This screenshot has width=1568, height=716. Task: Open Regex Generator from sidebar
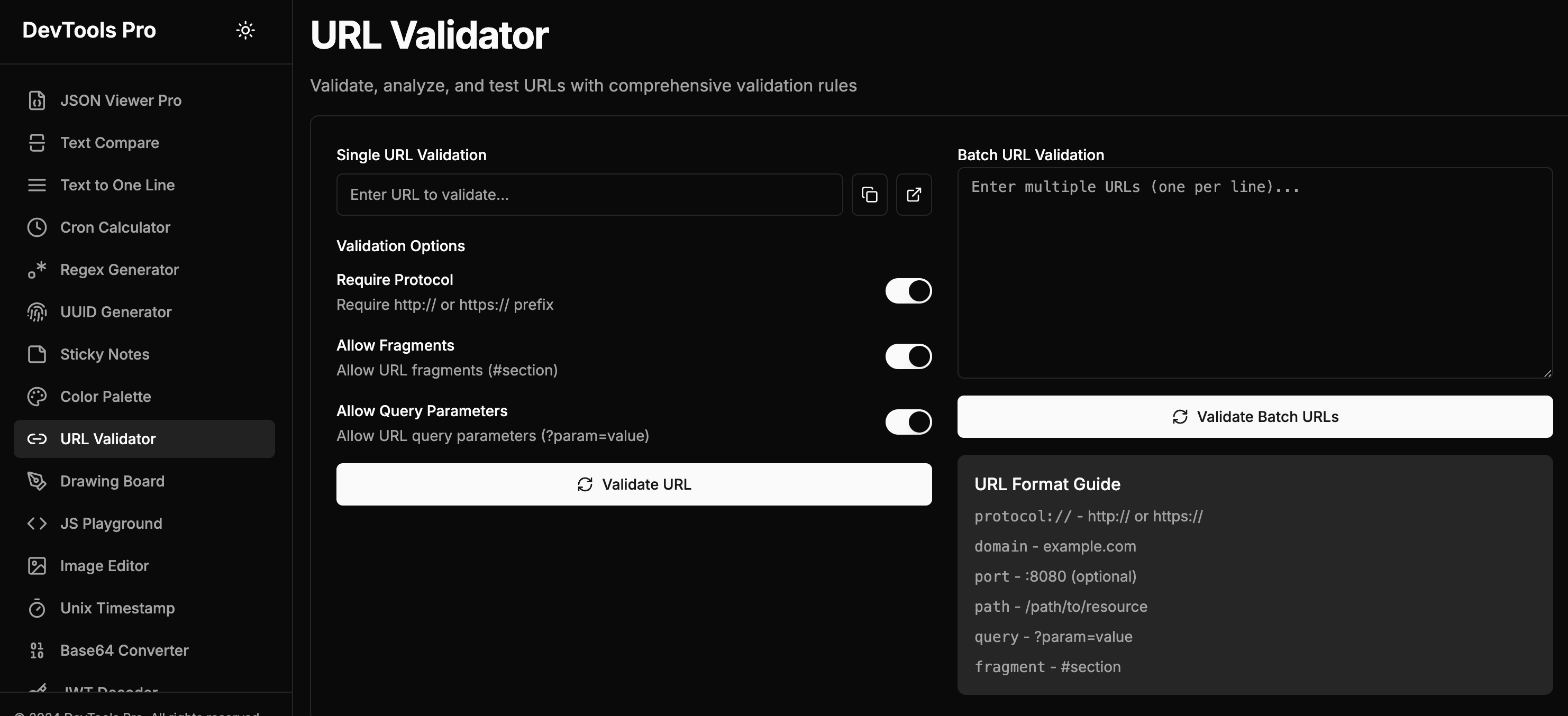(120, 270)
